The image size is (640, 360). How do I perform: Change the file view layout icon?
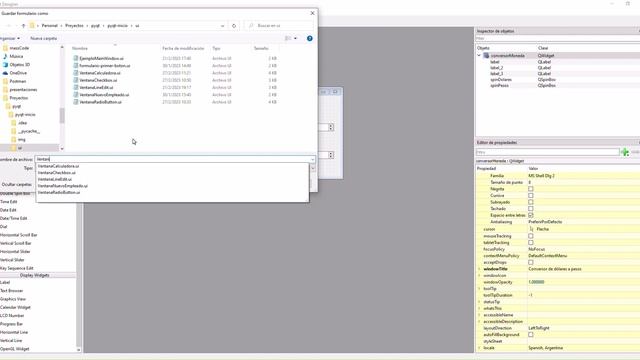click(288, 38)
